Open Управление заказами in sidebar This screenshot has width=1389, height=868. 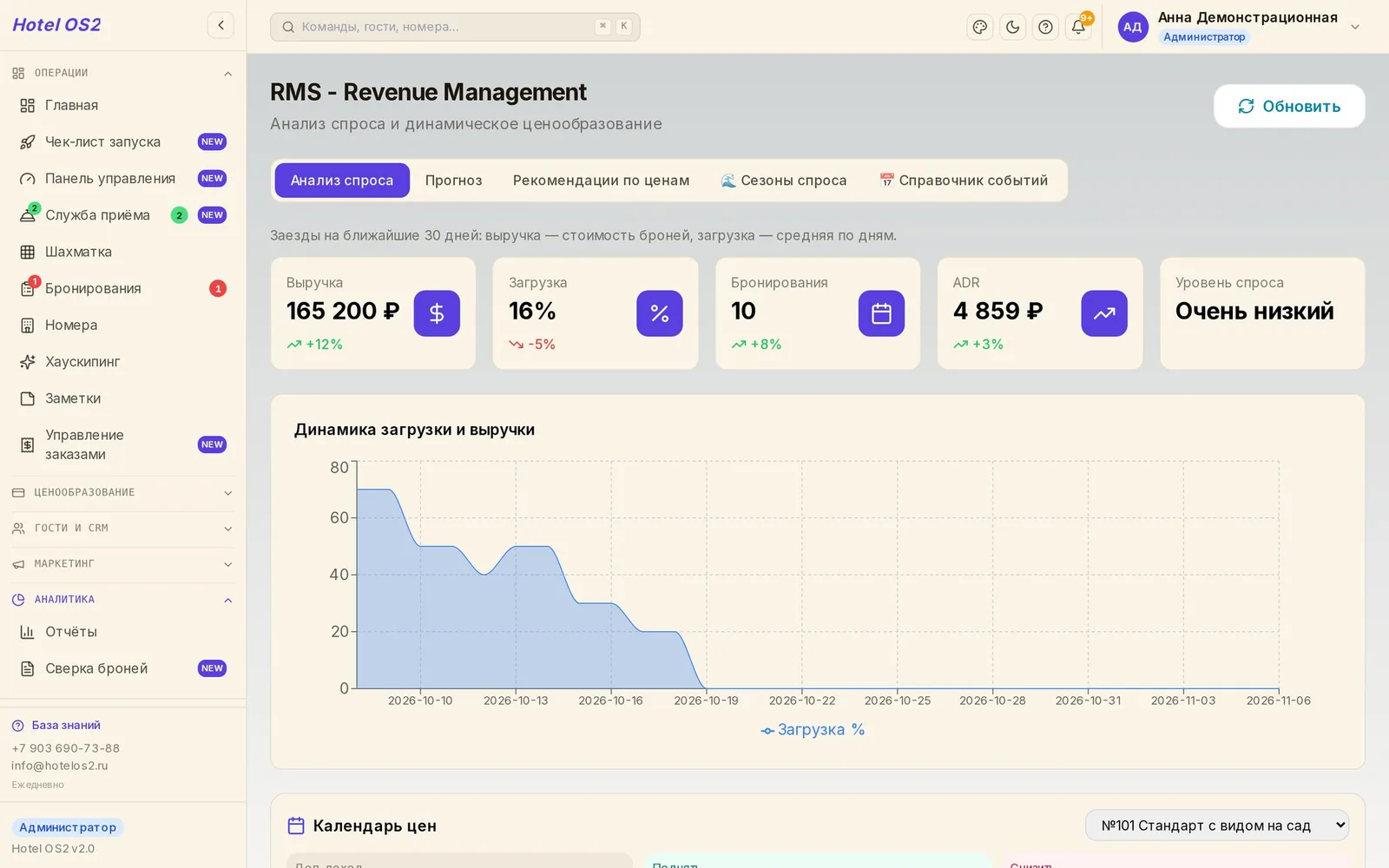[x=123, y=444]
